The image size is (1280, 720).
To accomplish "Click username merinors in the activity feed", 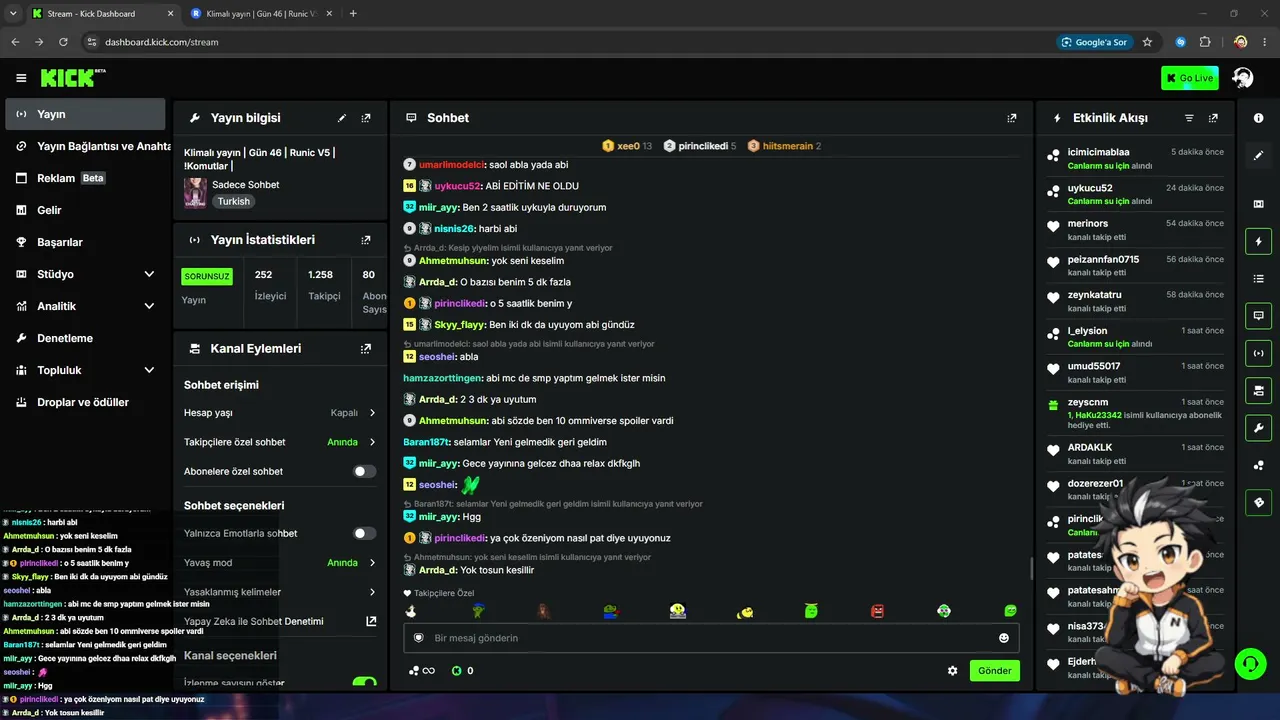I will [1088, 224].
